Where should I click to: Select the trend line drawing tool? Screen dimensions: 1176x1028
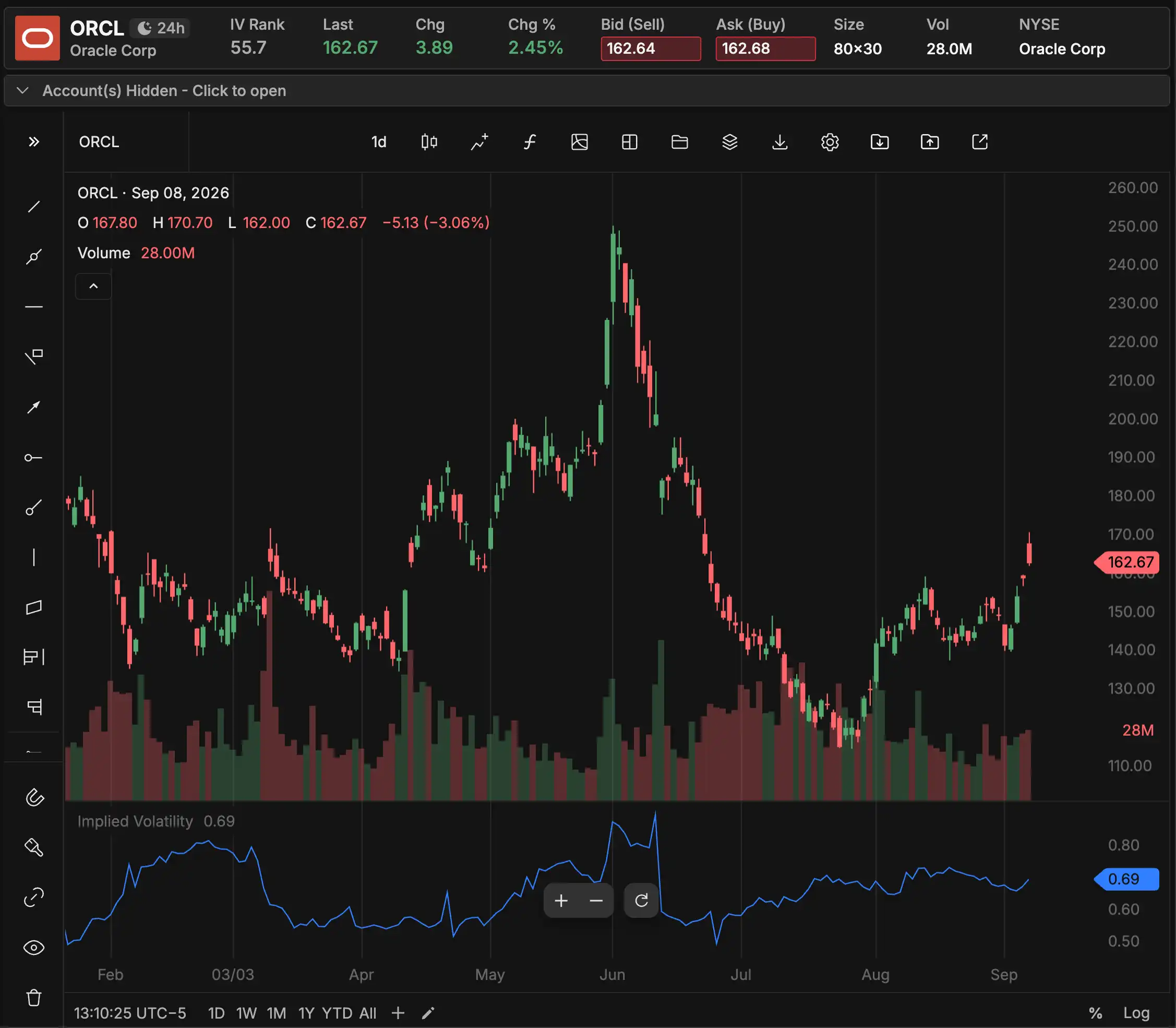[34, 207]
